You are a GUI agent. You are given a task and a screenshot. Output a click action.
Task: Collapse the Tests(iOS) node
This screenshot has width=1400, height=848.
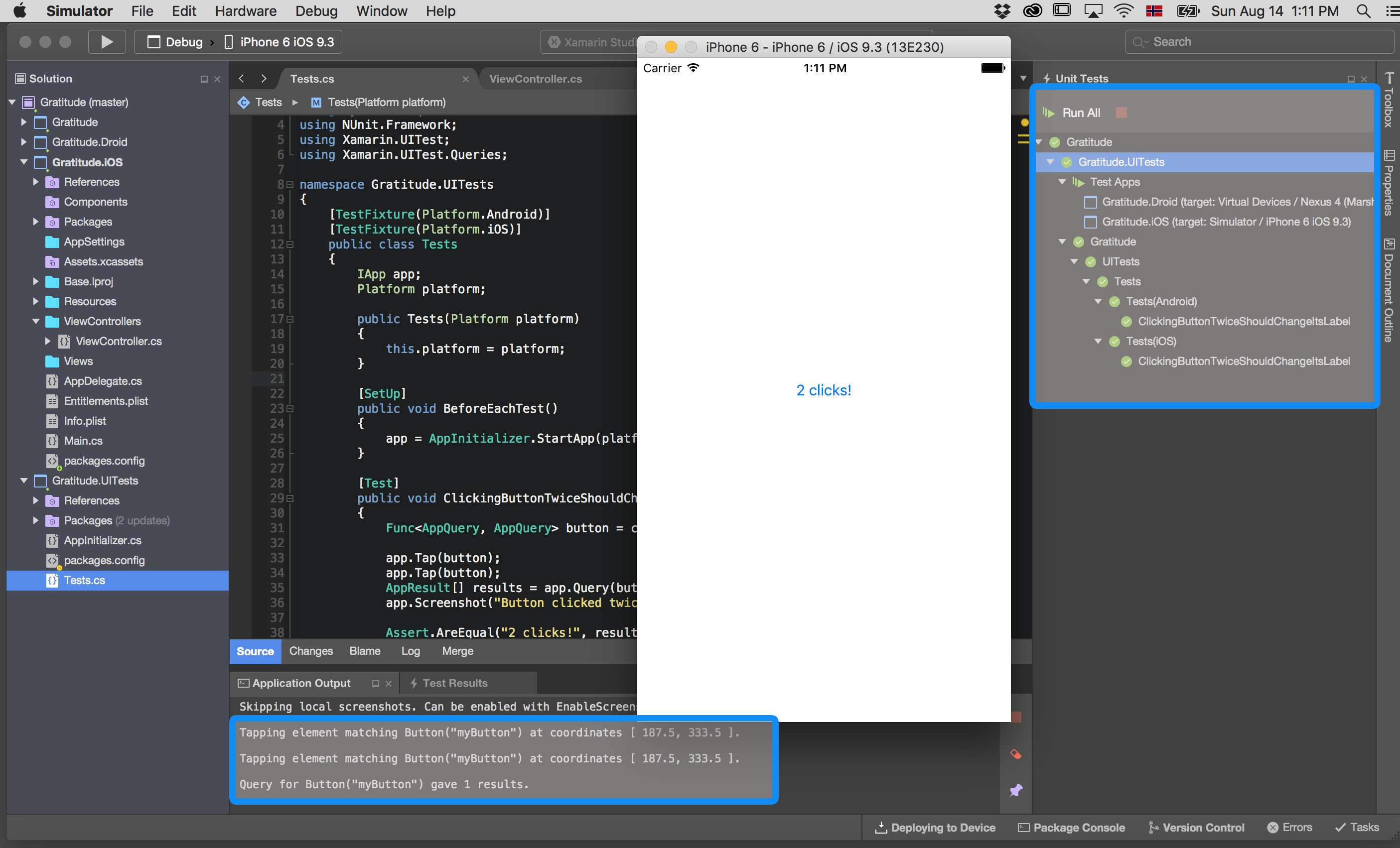[x=1098, y=341]
